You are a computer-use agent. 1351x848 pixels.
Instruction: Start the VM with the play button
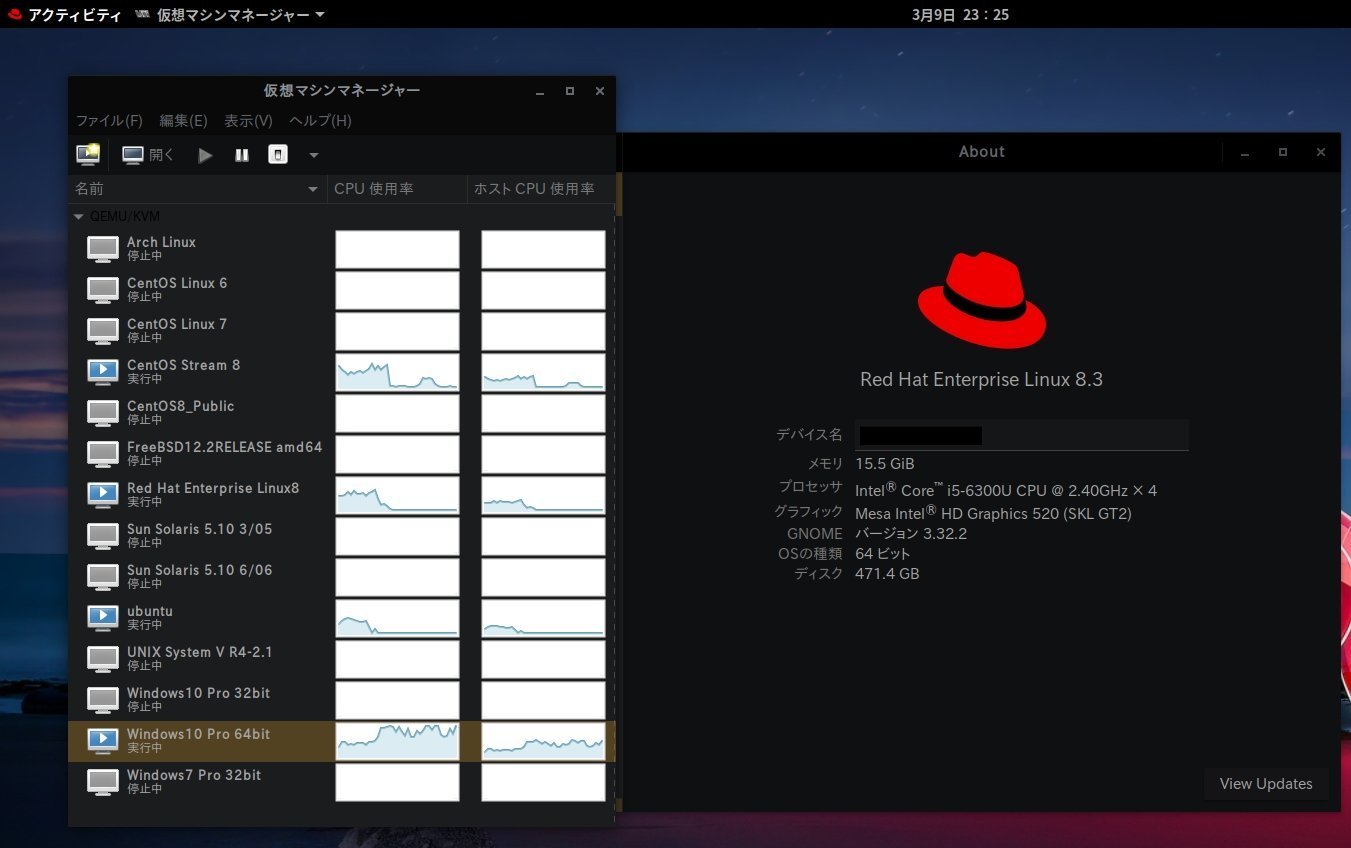click(x=205, y=155)
